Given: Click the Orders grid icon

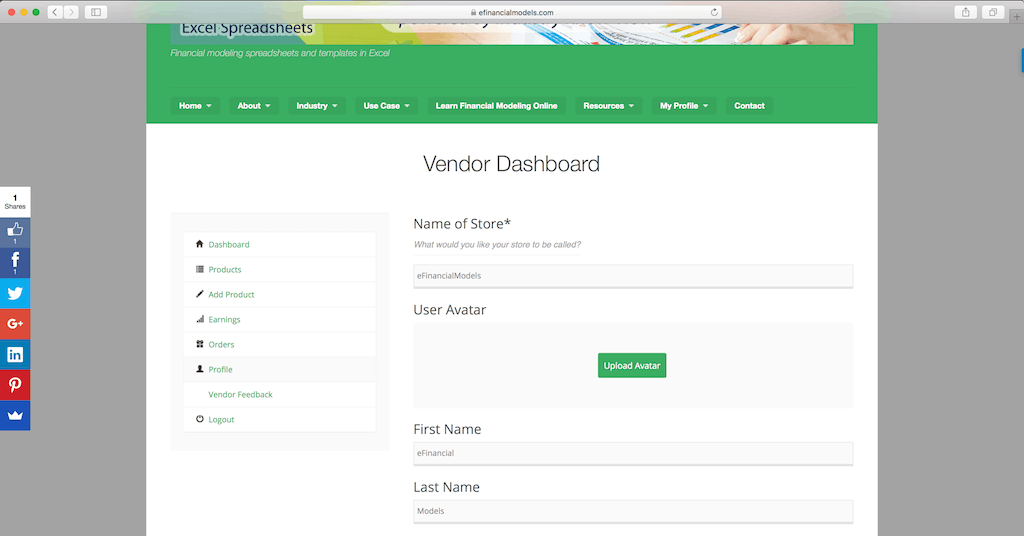Looking at the screenshot, I should [x=200, y=344].
